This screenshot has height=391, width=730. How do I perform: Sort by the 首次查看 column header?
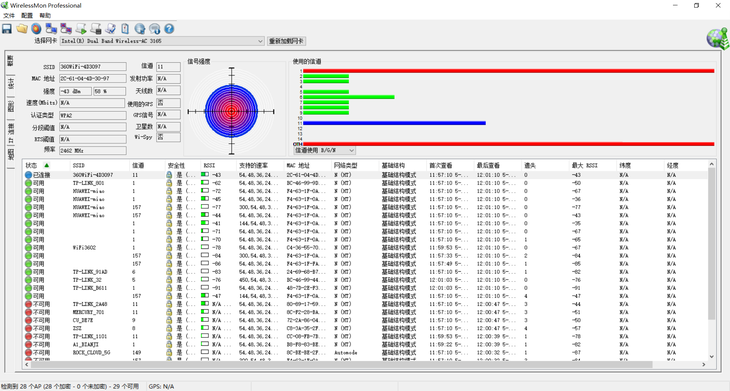pyautogui.click(x=450, y=165)
